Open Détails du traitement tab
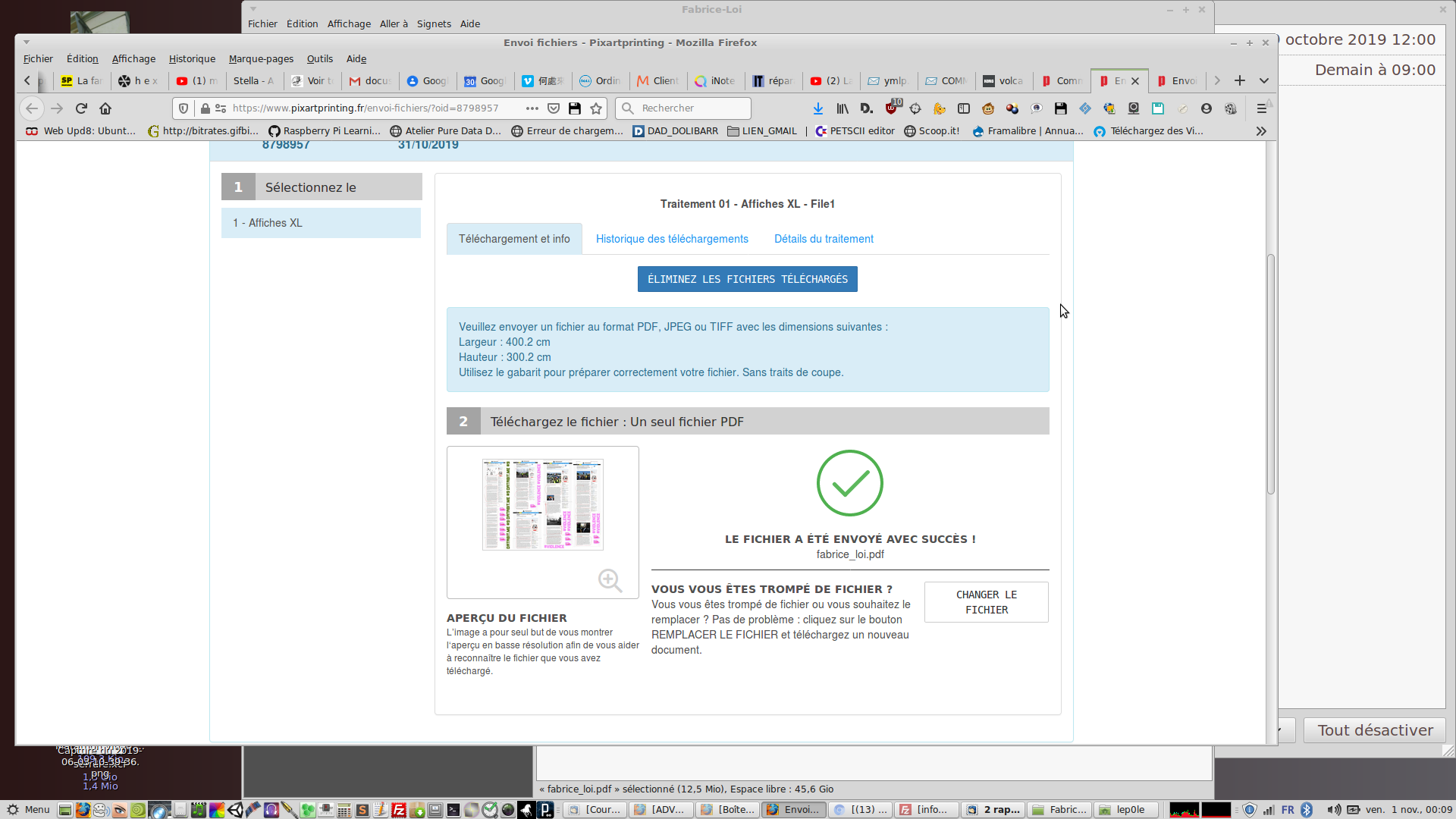Viewport: 1456px width, 819px height. tap(824, 239)
